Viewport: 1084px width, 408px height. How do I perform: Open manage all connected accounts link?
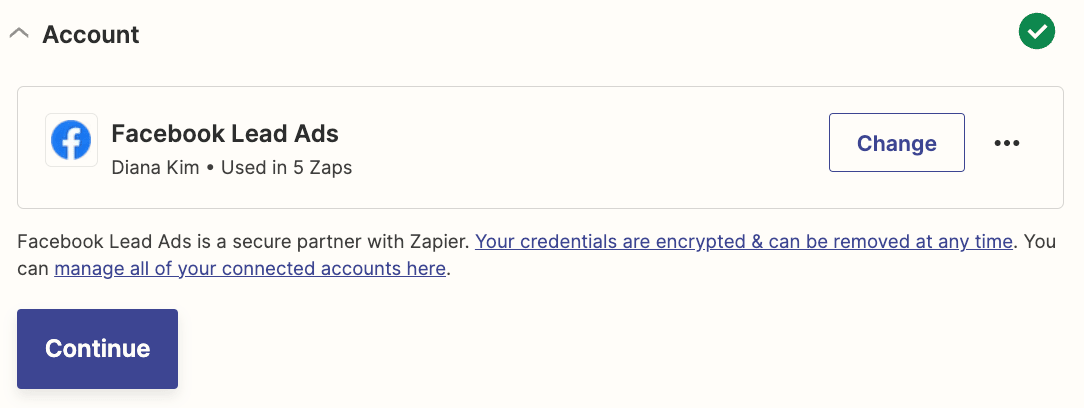click(x=250, y=268)
